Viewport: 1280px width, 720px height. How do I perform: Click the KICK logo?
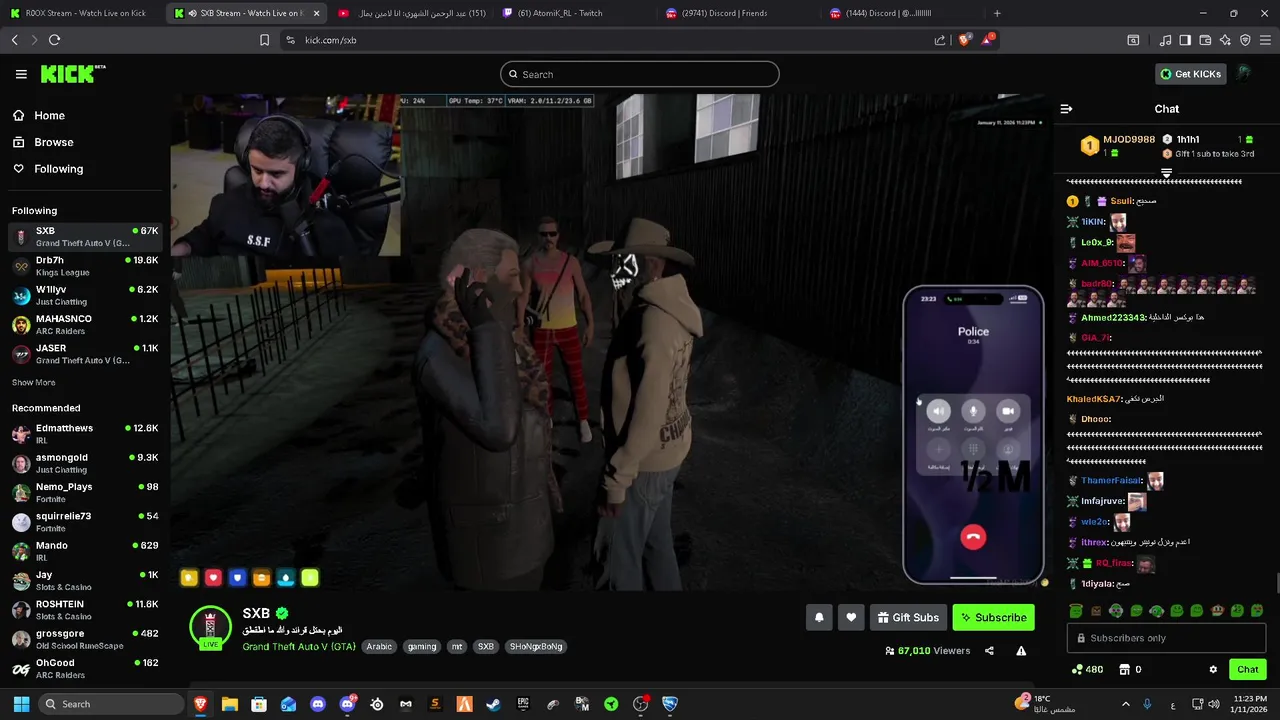72,74
